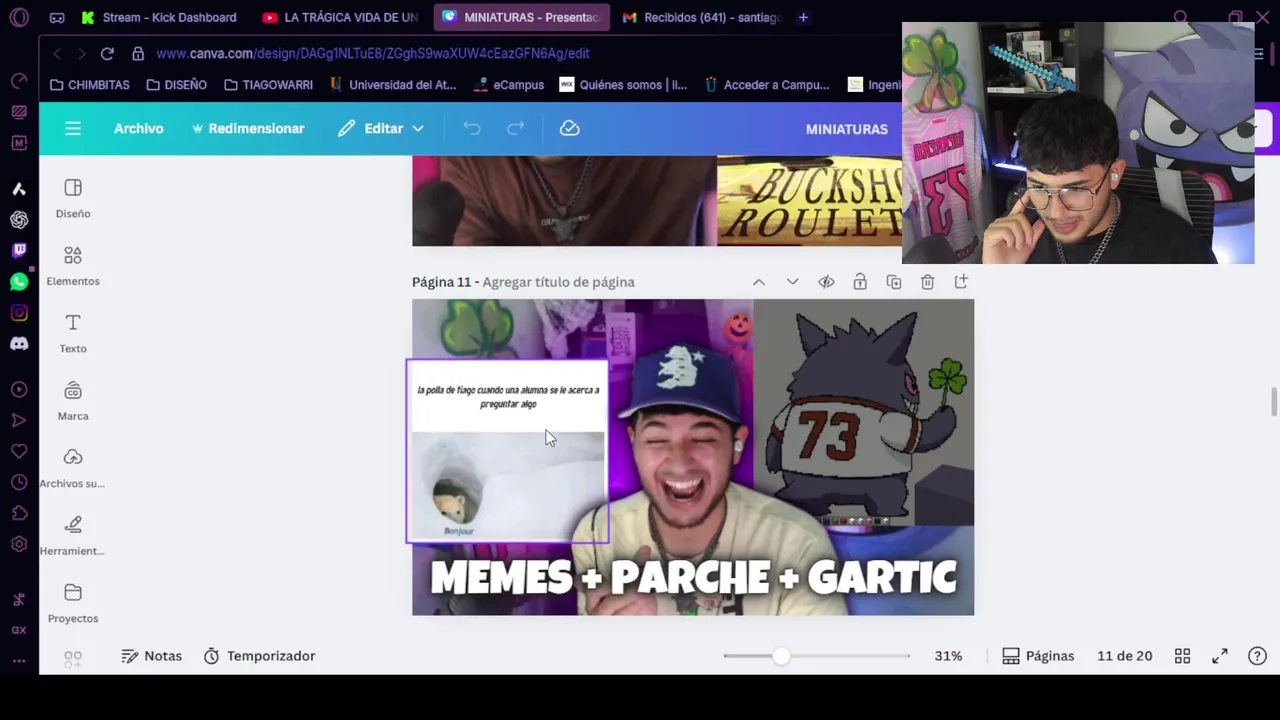Click the cloud save status icon
1280x720 pixels.
(569, 128)
